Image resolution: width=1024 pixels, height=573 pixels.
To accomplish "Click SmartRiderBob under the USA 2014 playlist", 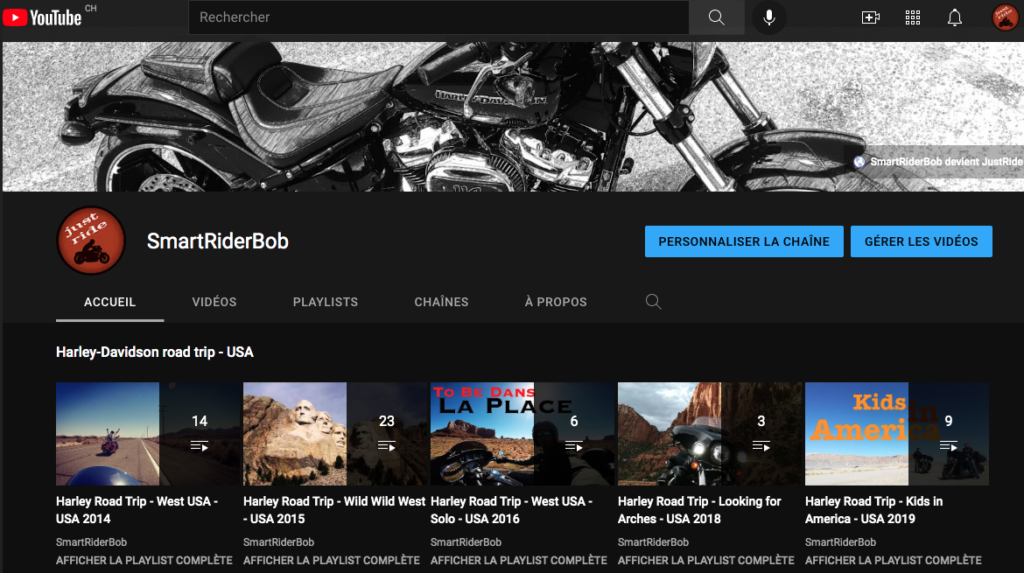I will coord(91,542).
